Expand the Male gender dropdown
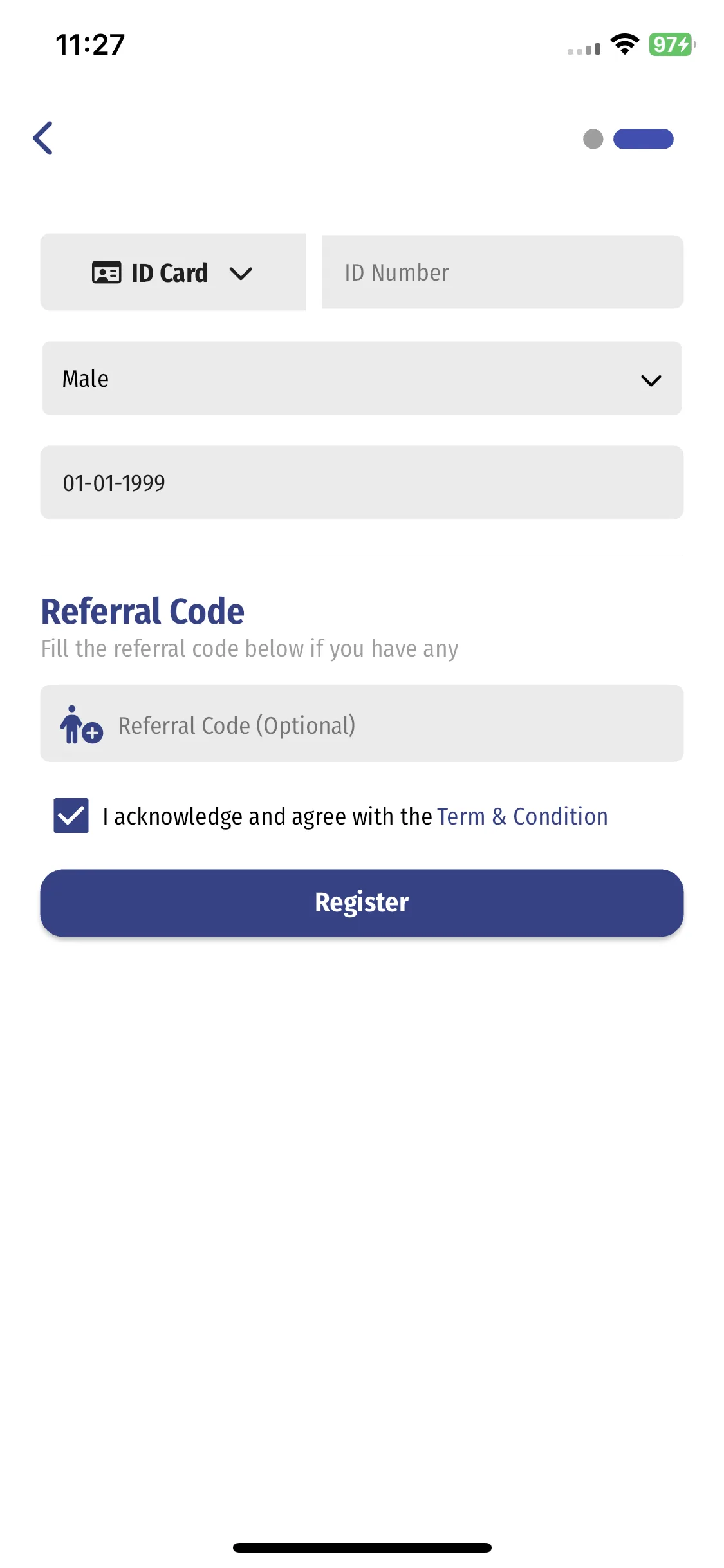The image size is (724, 1568). pos(361,378)
